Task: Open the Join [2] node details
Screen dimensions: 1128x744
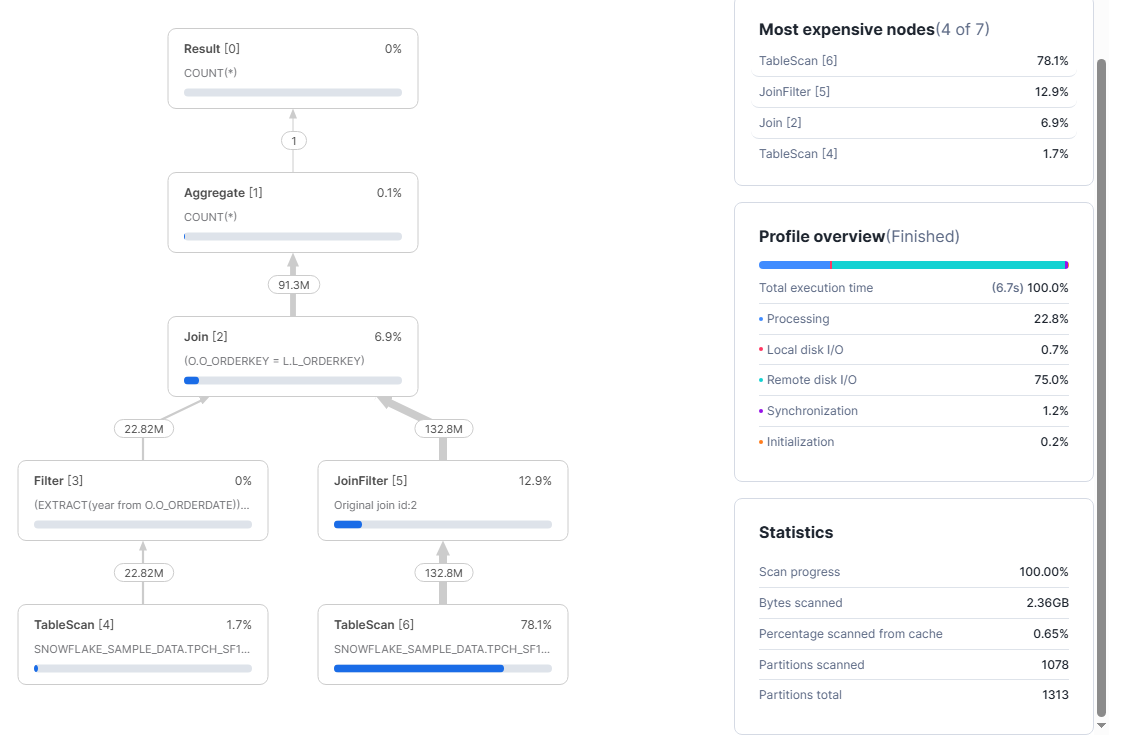Action: click(293, 356)
